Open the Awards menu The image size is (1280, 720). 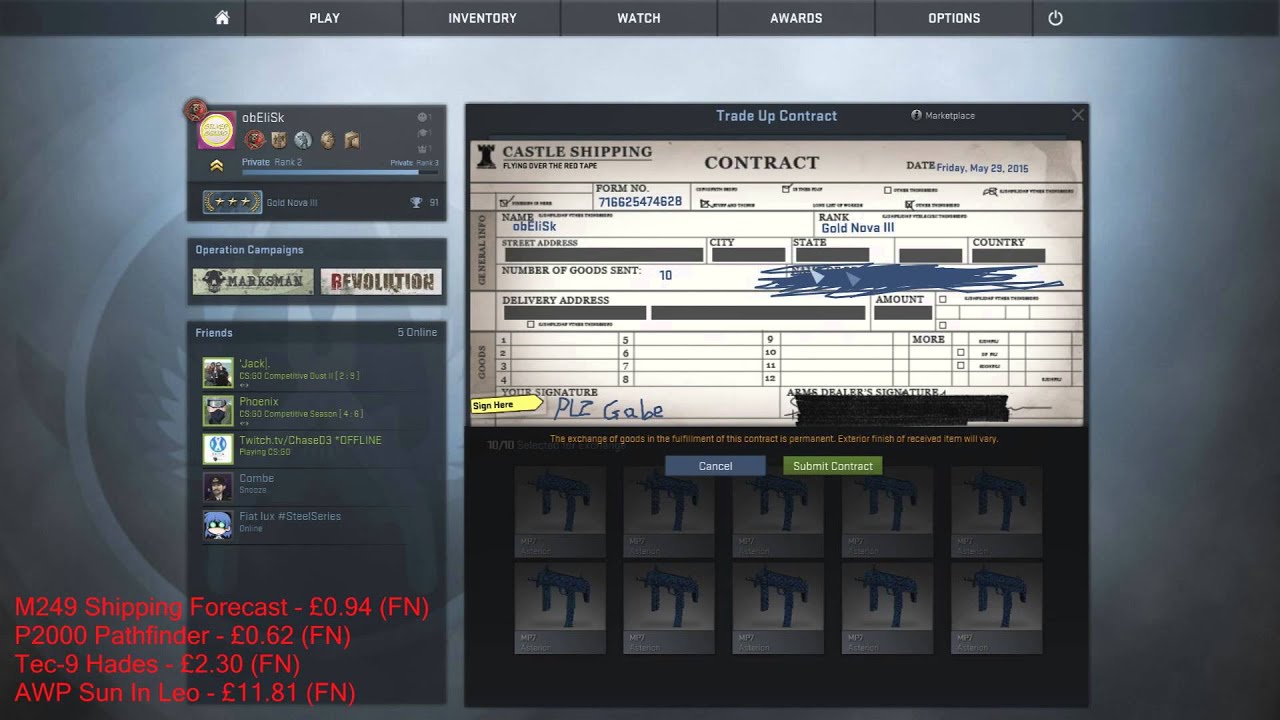point(796,18)
